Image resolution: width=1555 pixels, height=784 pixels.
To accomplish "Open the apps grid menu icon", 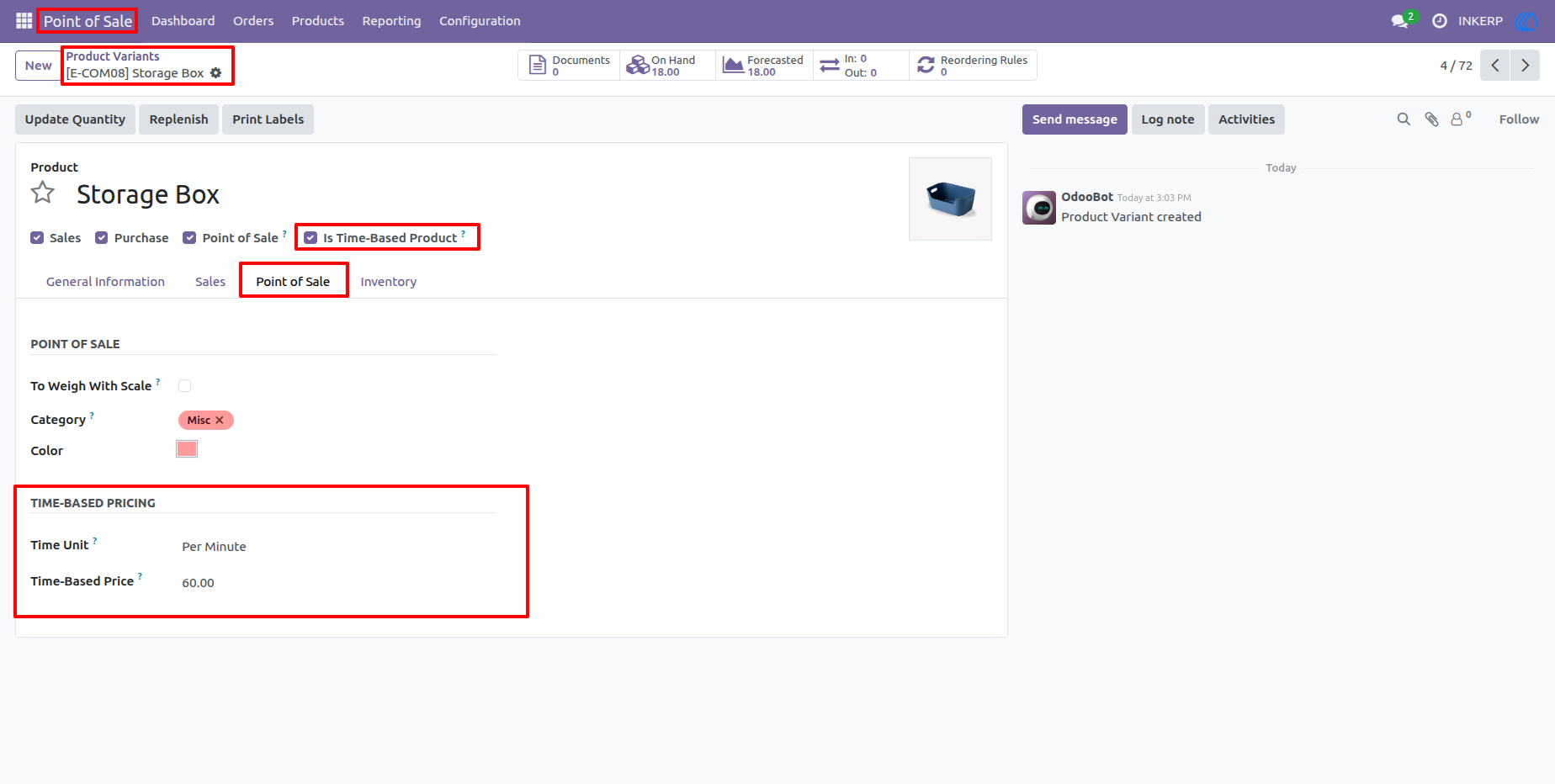I will click(24, 20).
